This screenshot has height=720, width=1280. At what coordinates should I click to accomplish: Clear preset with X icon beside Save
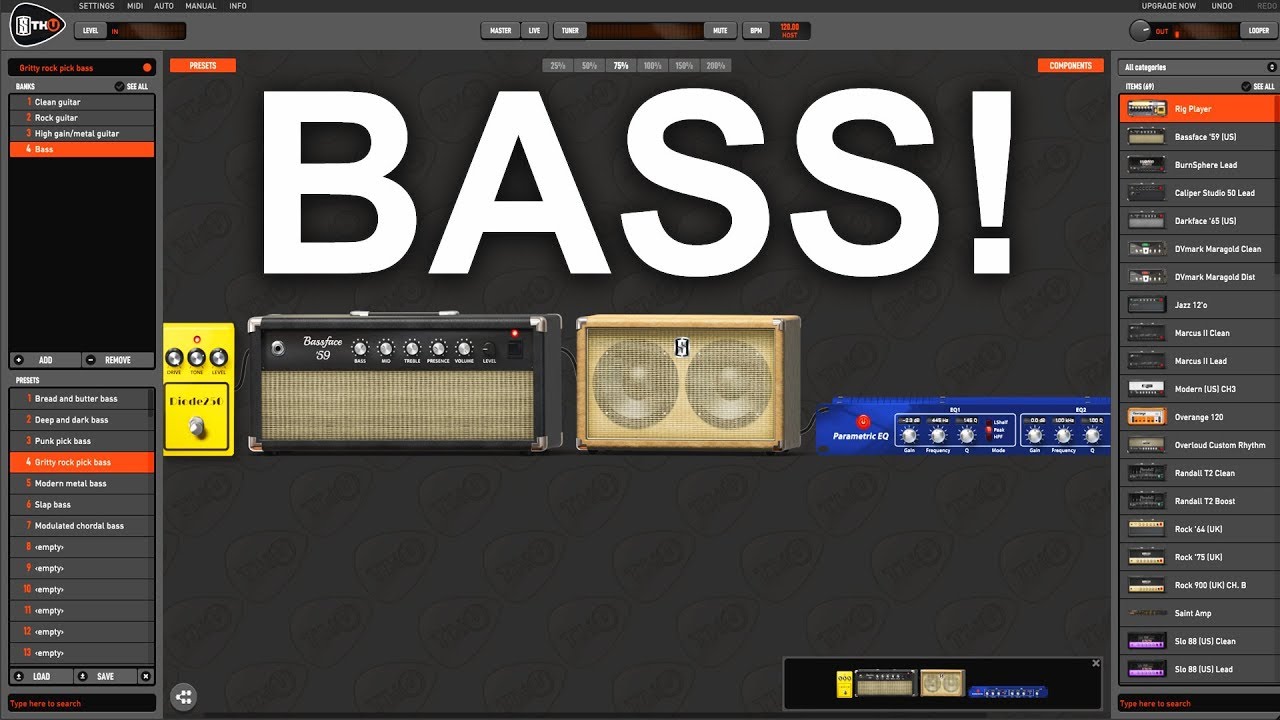point(146,676)
